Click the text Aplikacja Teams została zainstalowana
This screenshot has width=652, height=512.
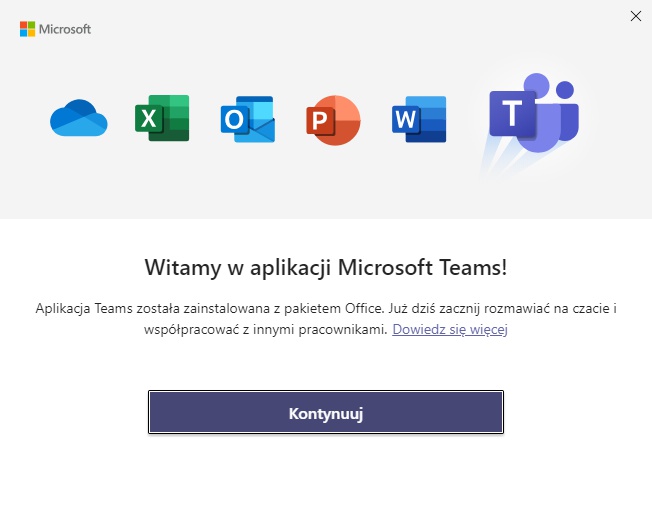(x=153, y=309)
